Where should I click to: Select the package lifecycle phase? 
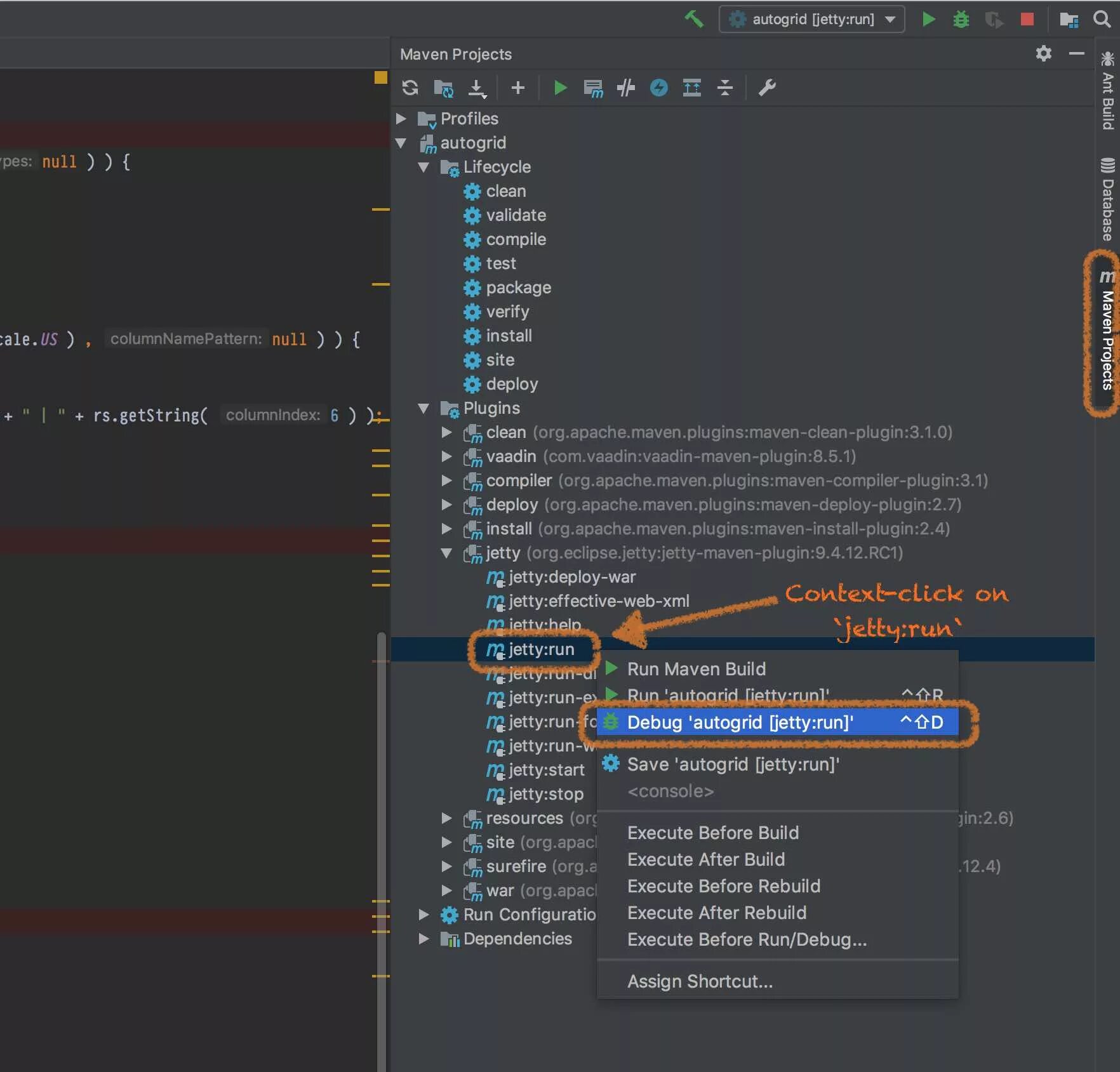(x=518, y=288)
